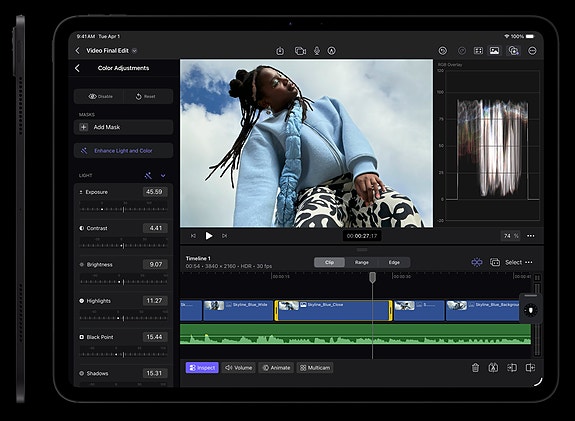Click the undo icon in top toolbar
Viewport: 575px width, 421px height.
pos(443,51)
